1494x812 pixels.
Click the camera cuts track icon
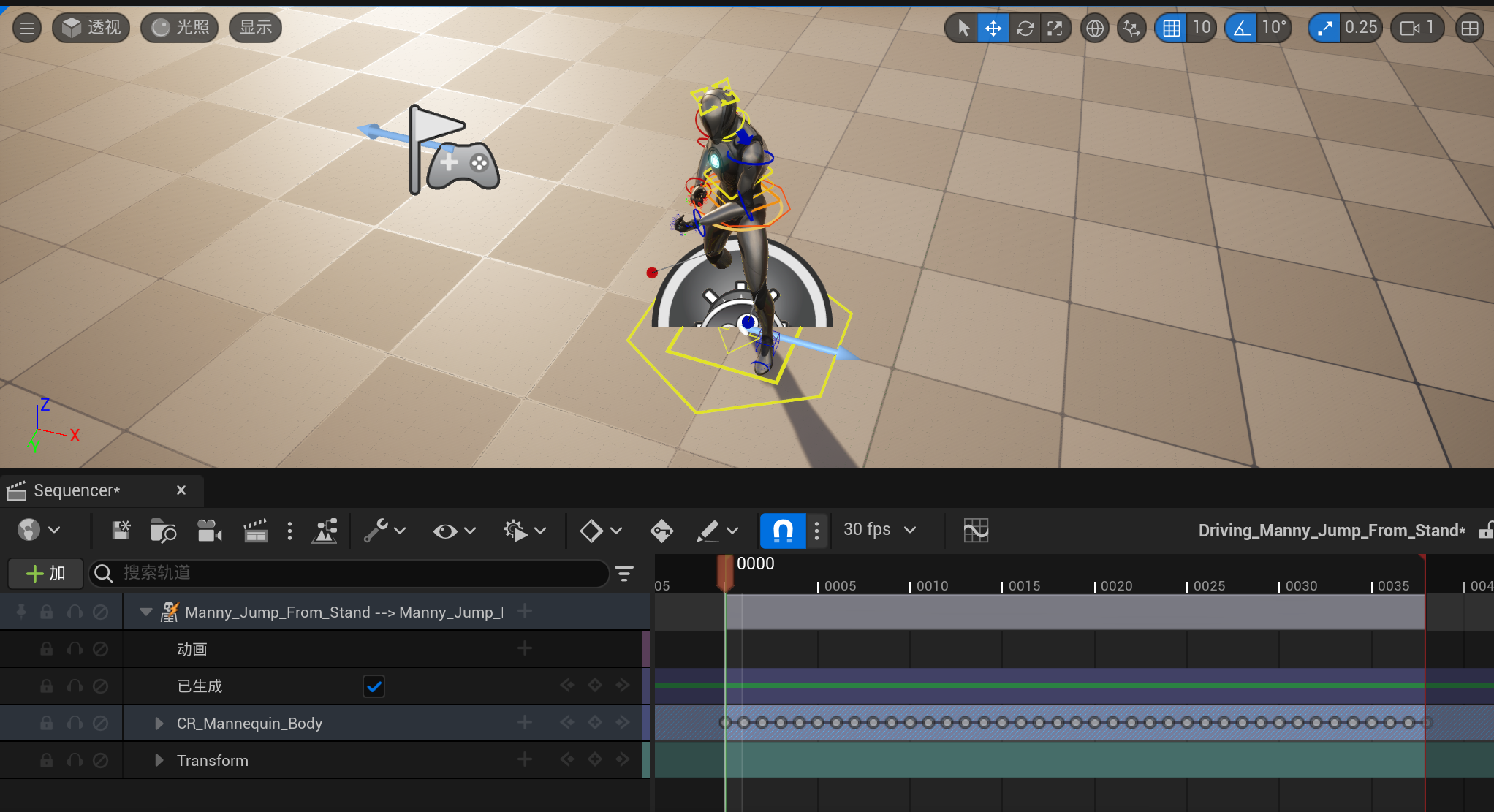pos(209,531)
